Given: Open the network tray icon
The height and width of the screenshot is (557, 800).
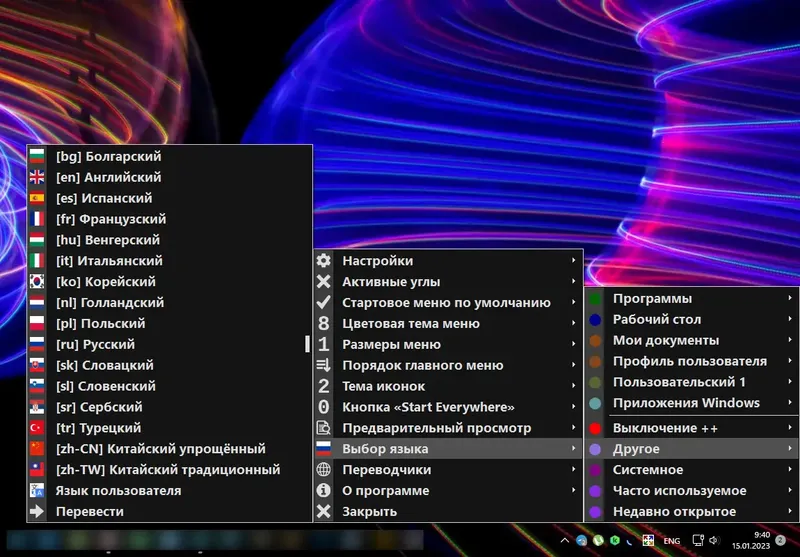Looking at the screenshot, I should tap(697, 541).
